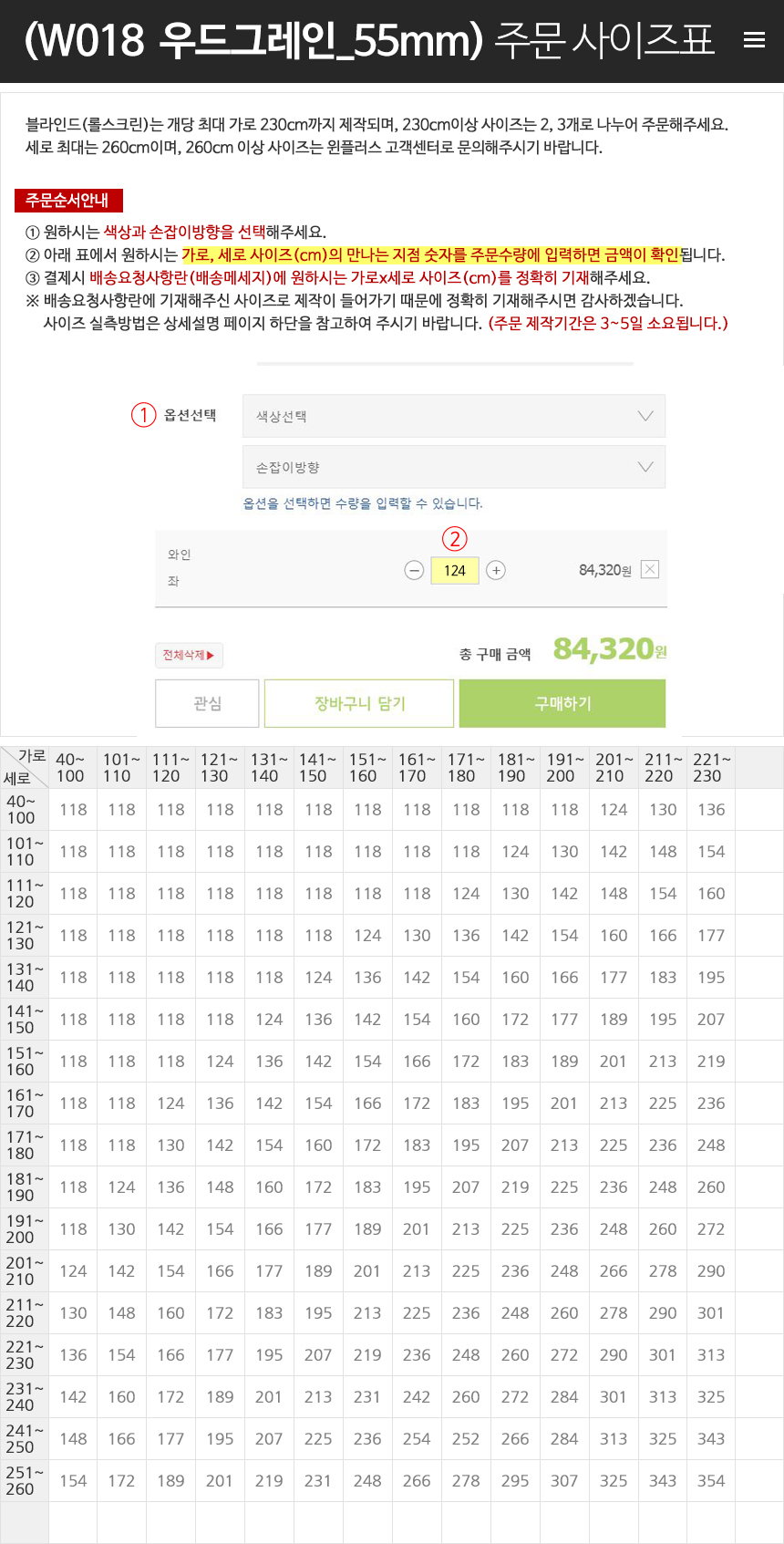
Task: Click the table cell showing 295
Action: (x=515, y=1481)
